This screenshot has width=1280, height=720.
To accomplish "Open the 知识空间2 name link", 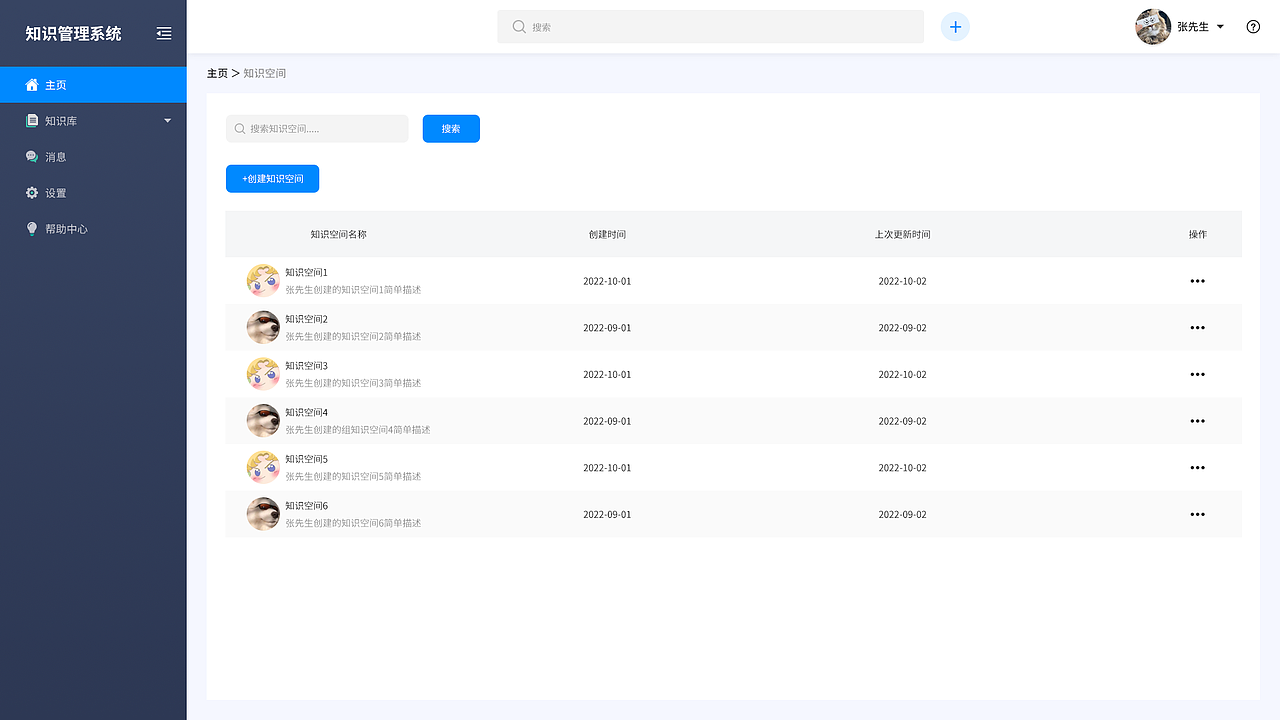I will 306,319.
